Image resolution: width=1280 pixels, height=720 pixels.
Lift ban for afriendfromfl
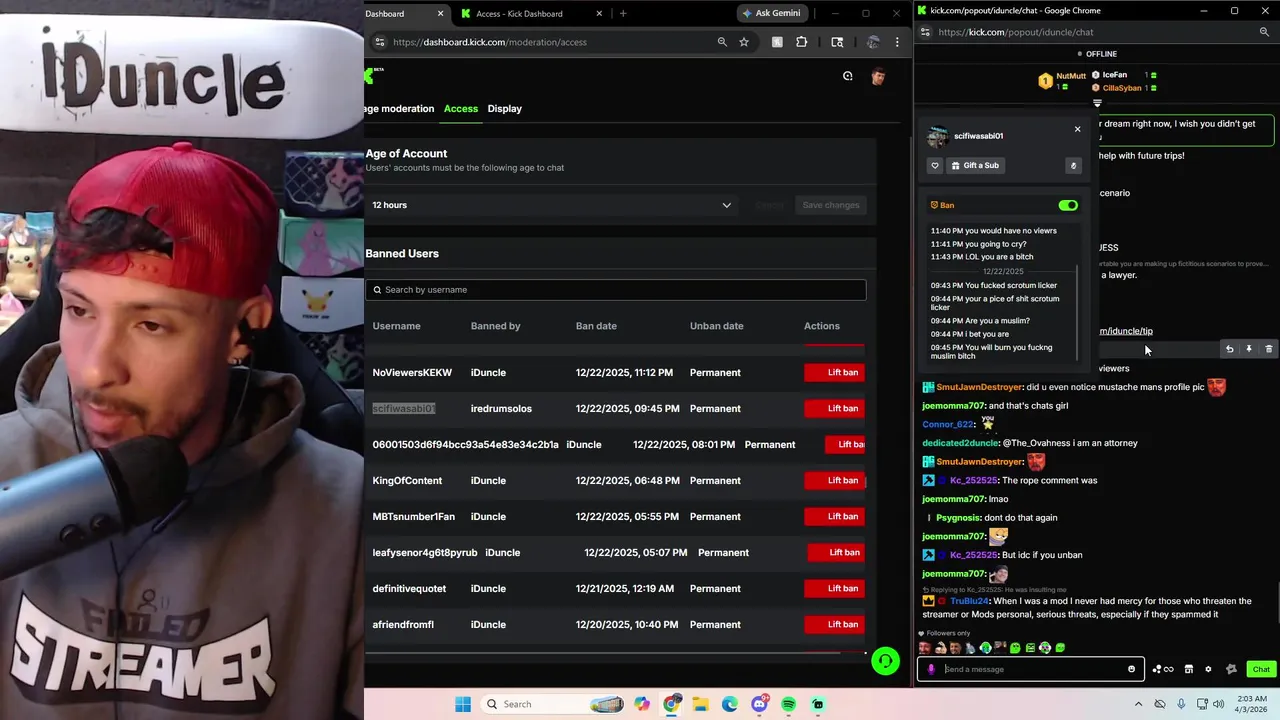click(x=835, y=624)
